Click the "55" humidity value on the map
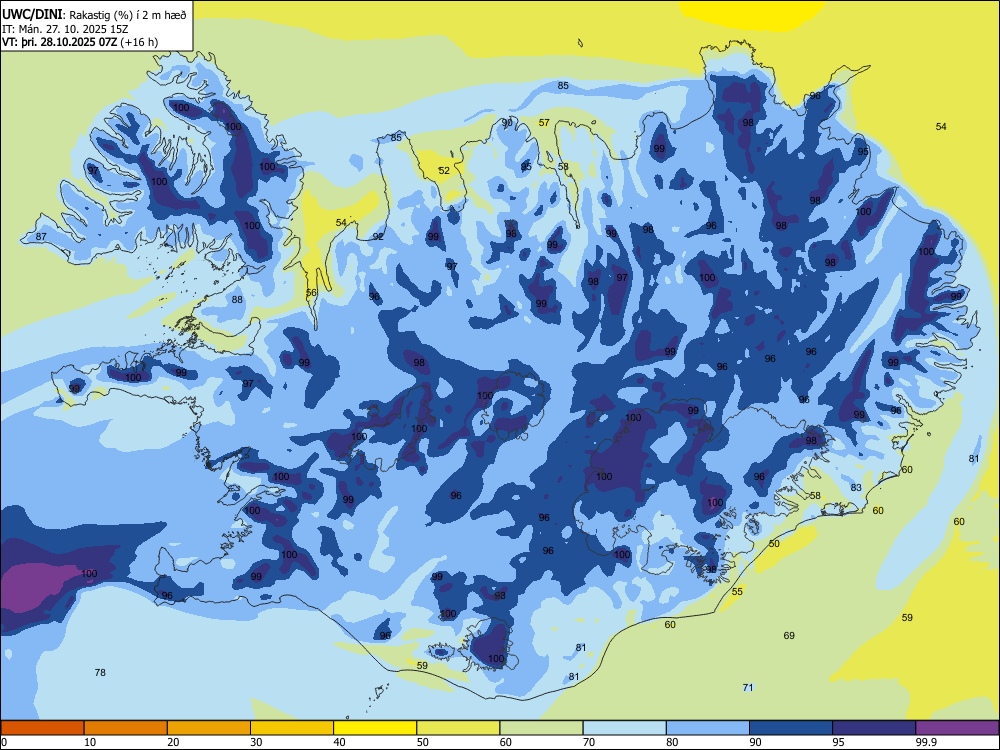Screen dimensions: 1000x750 coord(737,591)
